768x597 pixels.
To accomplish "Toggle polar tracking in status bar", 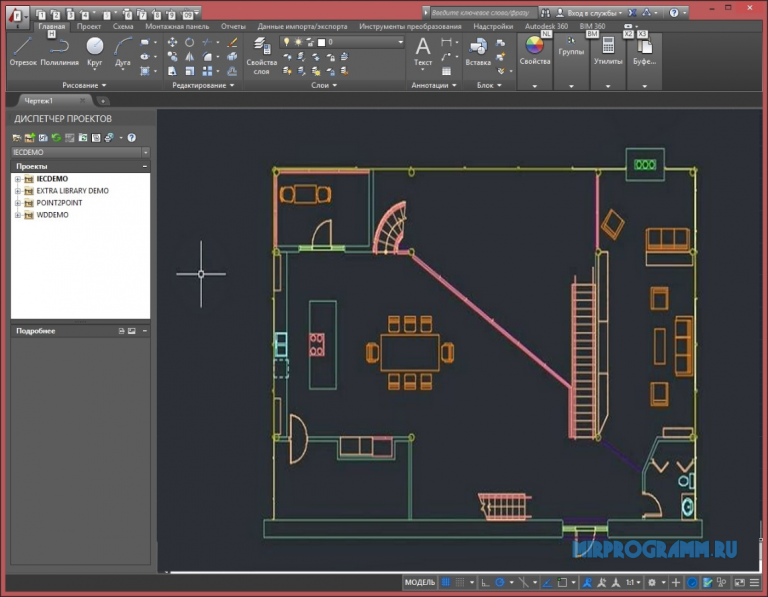I will (500, 582).
